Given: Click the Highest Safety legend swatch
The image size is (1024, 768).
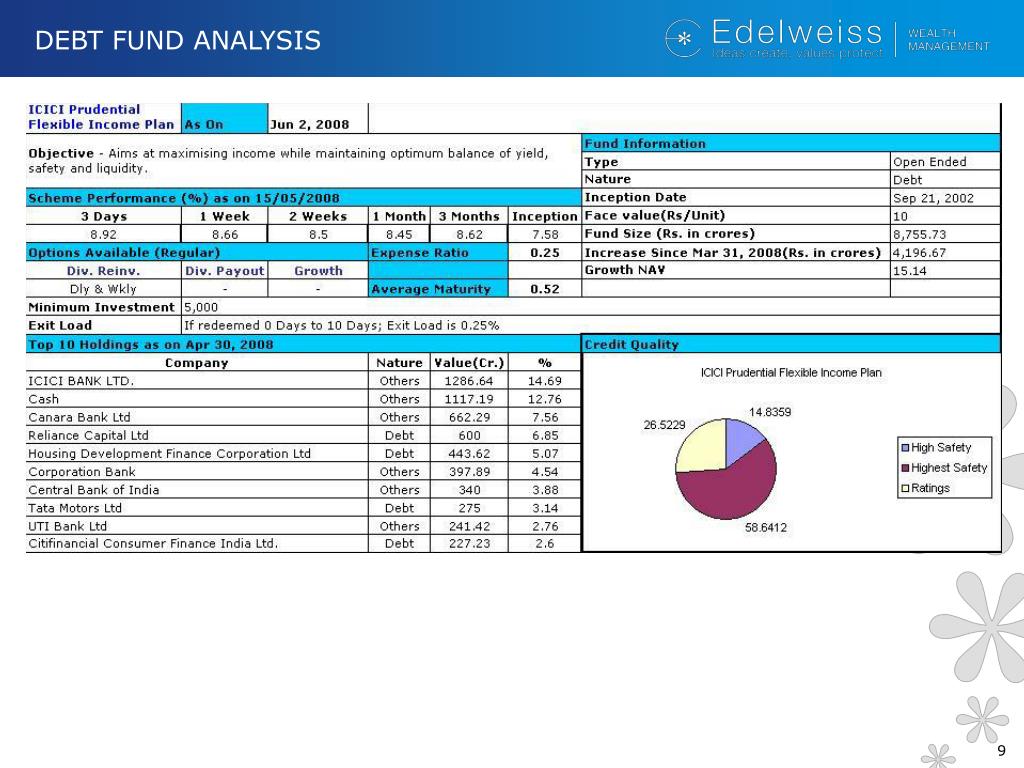Looking at the screenshot, I should [x=905, y=468].
